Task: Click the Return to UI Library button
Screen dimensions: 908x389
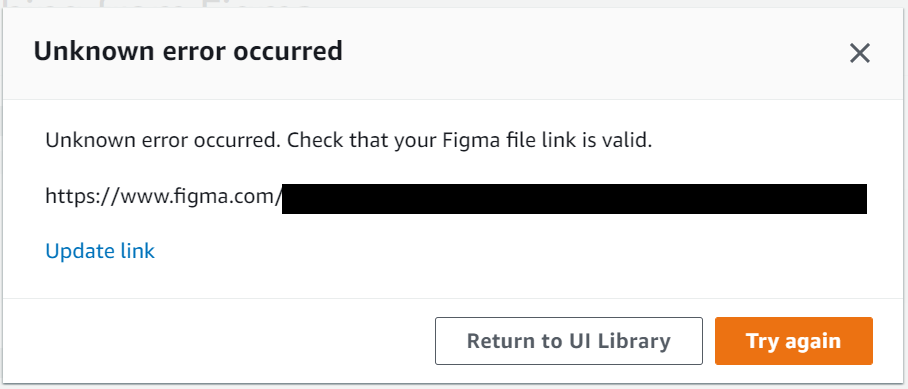Action: (x=569, y=341)
